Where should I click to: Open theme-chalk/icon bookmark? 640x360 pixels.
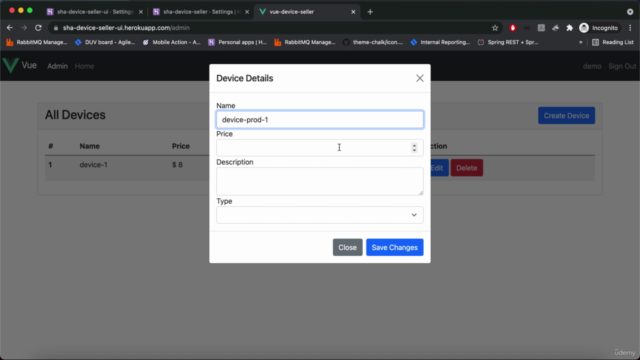[373, 42]
